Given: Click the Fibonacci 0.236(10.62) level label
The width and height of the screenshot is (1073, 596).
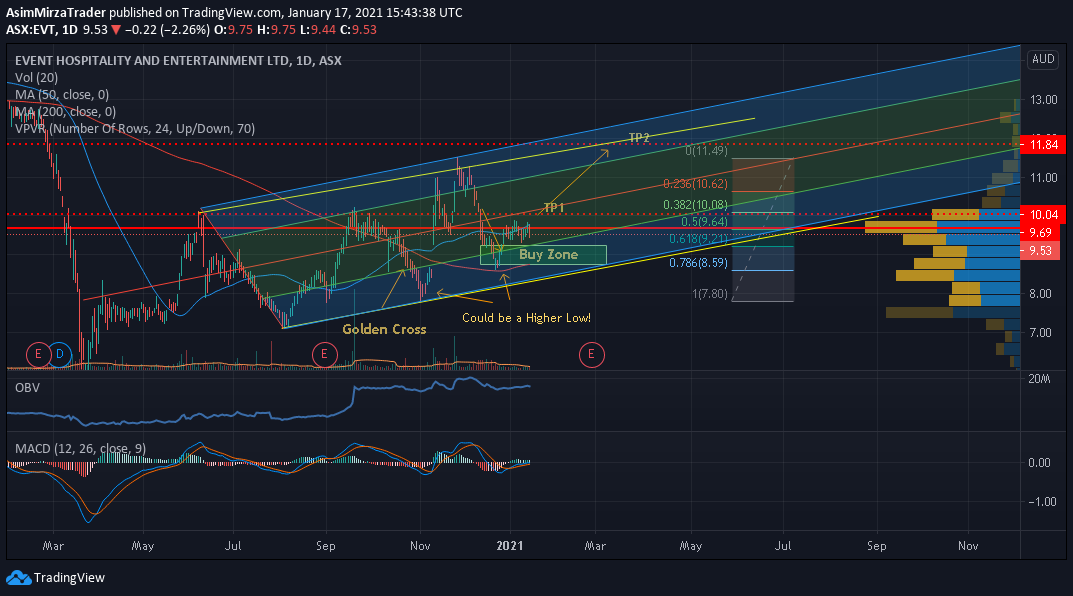Looking at the screenshot, I should (x=695, y=184).
